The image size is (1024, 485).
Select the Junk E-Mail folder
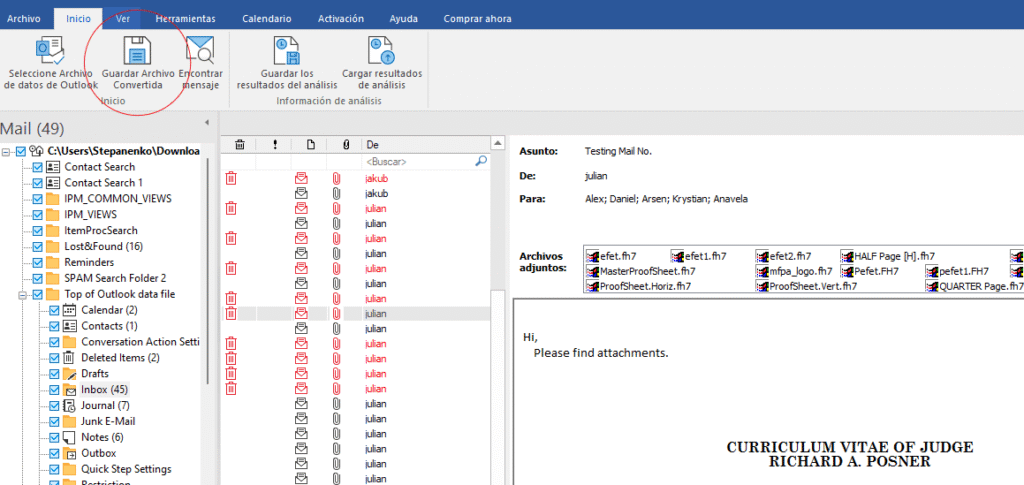(x=108, y=422)
